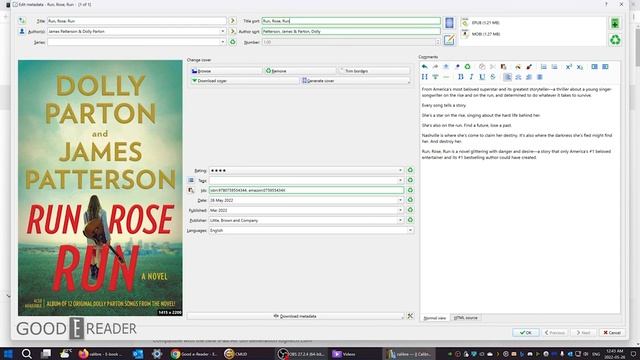Click the superscript icon
640x360 pixels.
(x=569, y=67)
